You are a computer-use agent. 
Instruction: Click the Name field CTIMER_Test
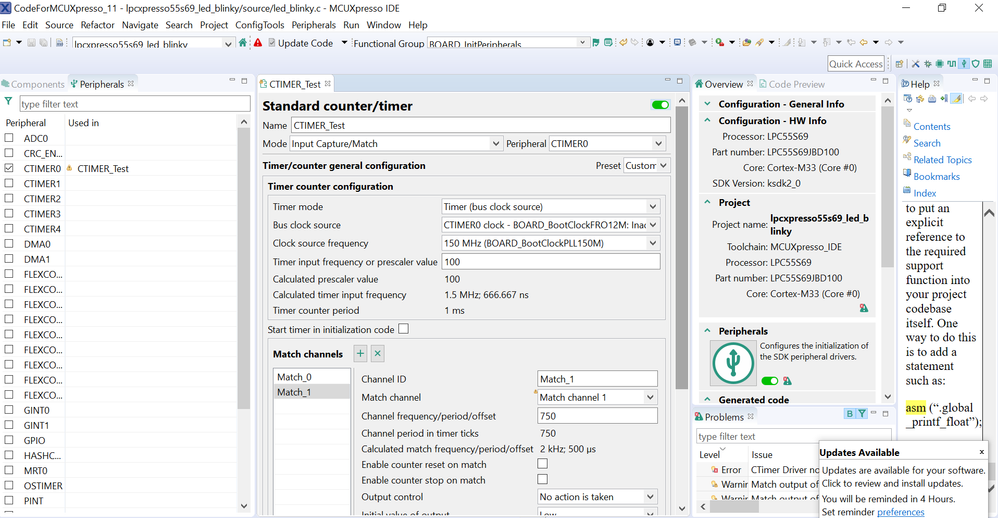click(481, 125)
